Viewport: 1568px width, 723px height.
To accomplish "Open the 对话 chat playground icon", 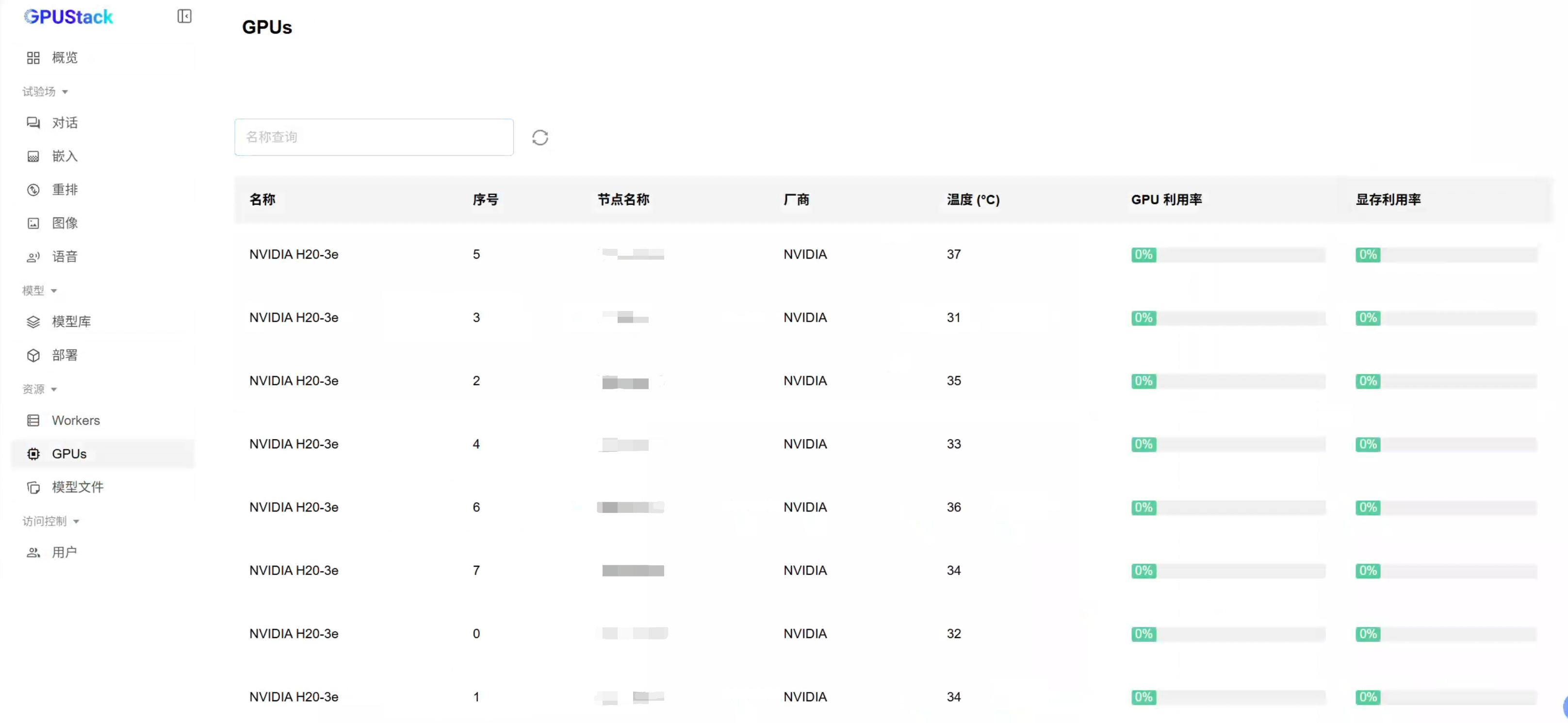I will tap(33, 123).
